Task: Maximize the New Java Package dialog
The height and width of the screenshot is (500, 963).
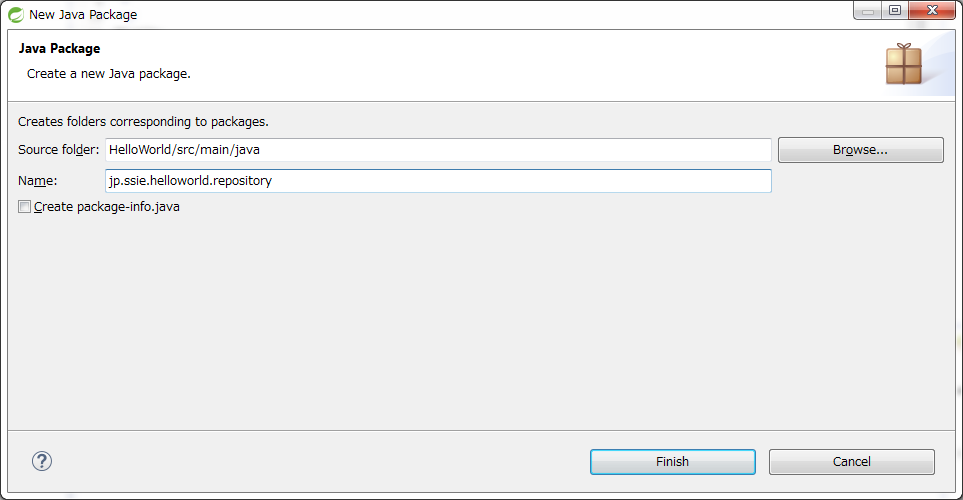Action: (894, 11)
